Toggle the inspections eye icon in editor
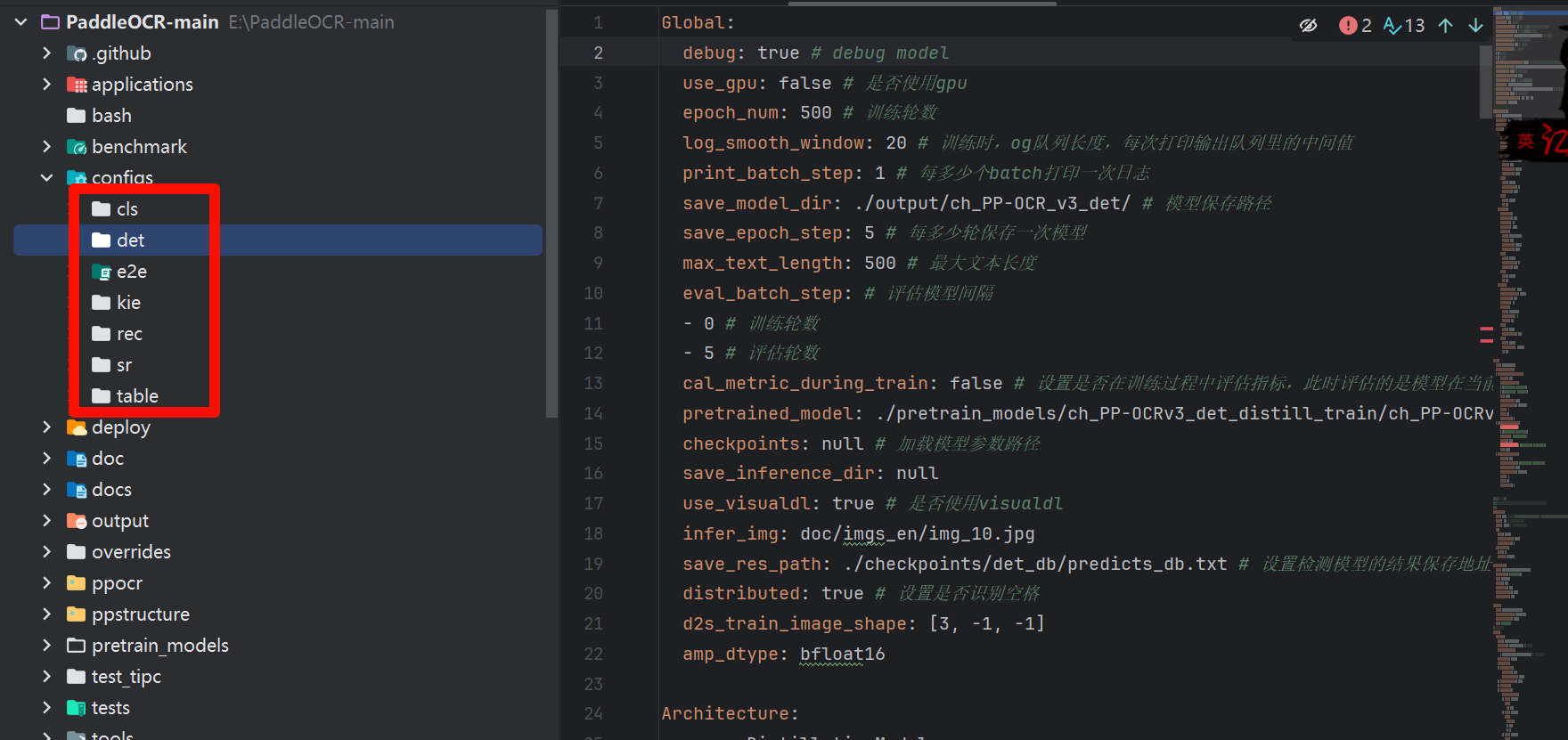 pos(1308,26)
